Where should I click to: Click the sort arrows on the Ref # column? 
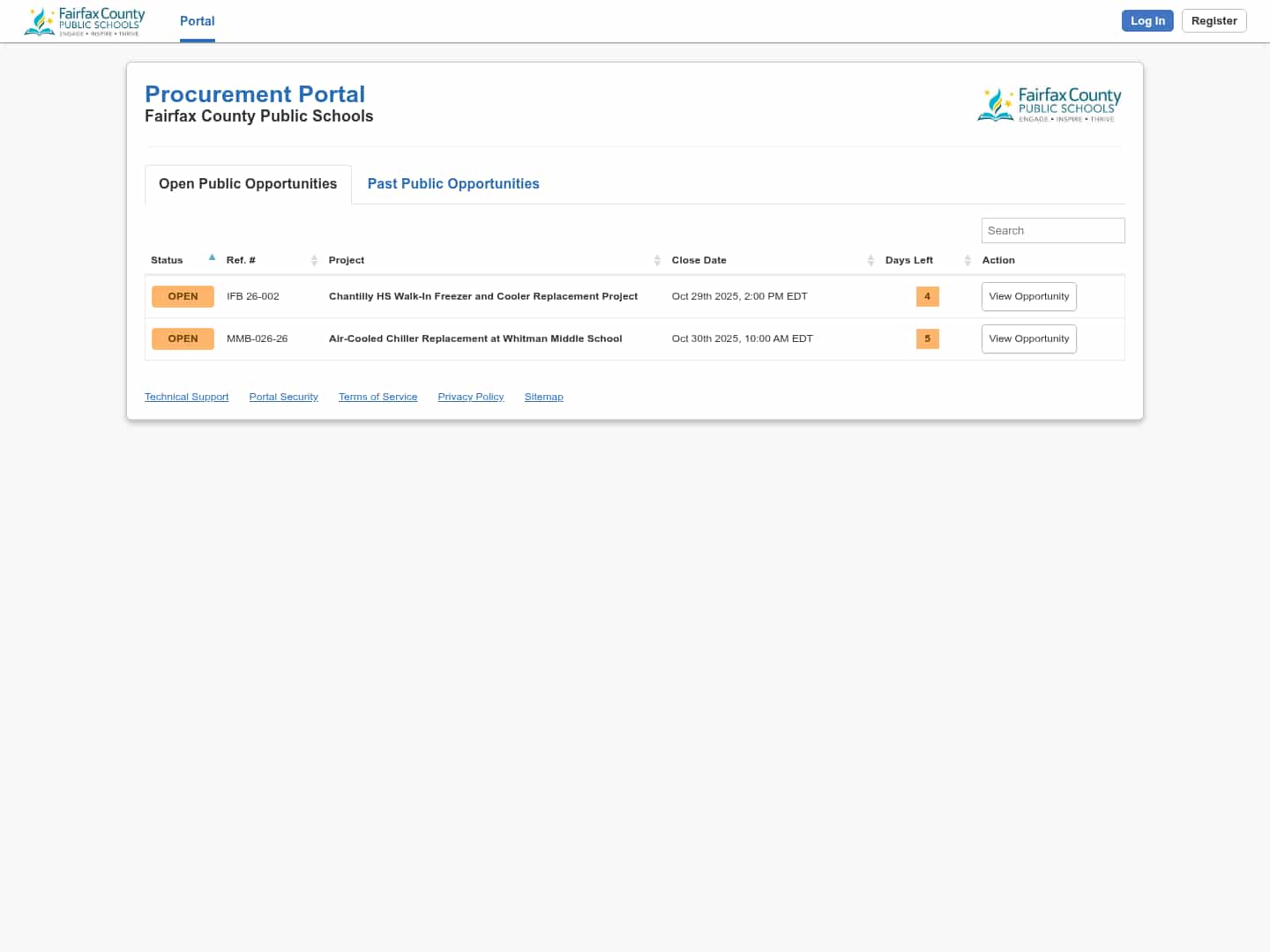314,260
